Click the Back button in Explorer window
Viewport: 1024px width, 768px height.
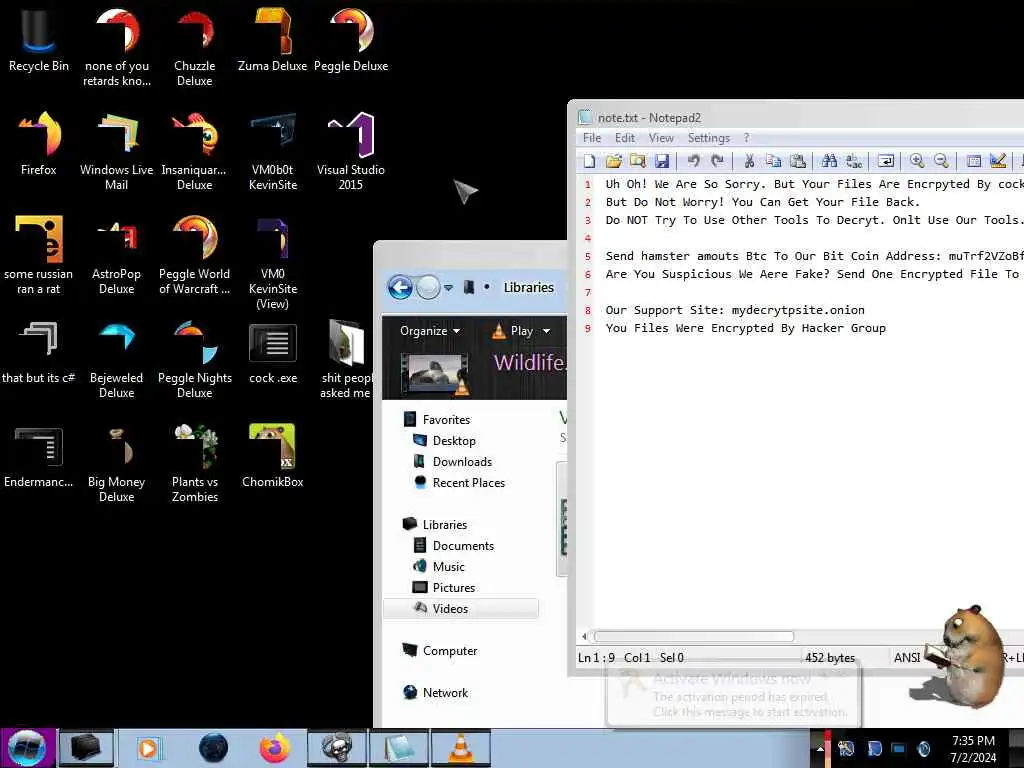[x=400, y=287]
